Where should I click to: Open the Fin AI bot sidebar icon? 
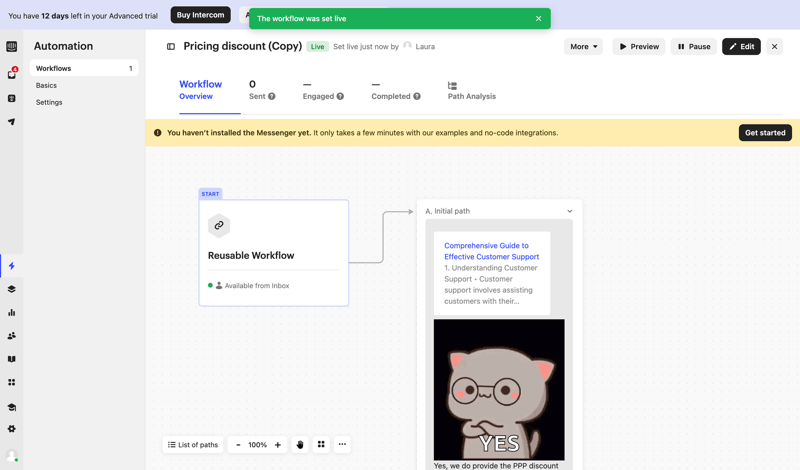(x=12, y=98)
